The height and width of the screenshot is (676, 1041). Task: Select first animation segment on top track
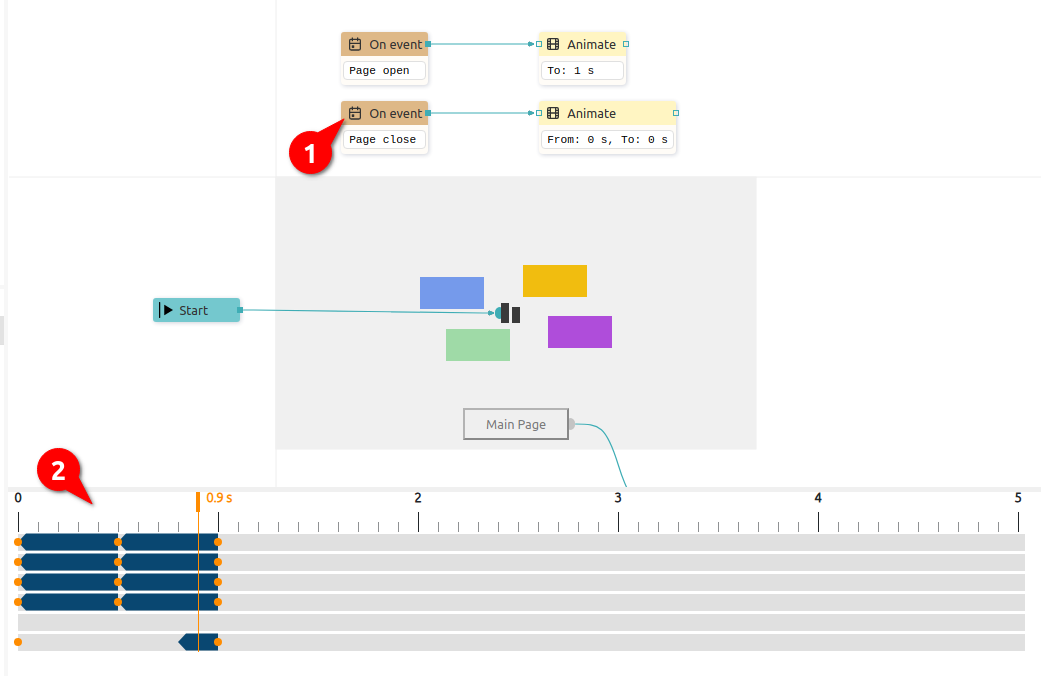point(68,543)
